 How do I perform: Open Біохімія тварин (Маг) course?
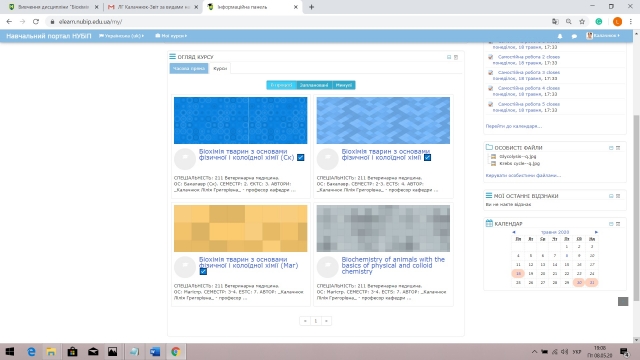click(248, 262)
